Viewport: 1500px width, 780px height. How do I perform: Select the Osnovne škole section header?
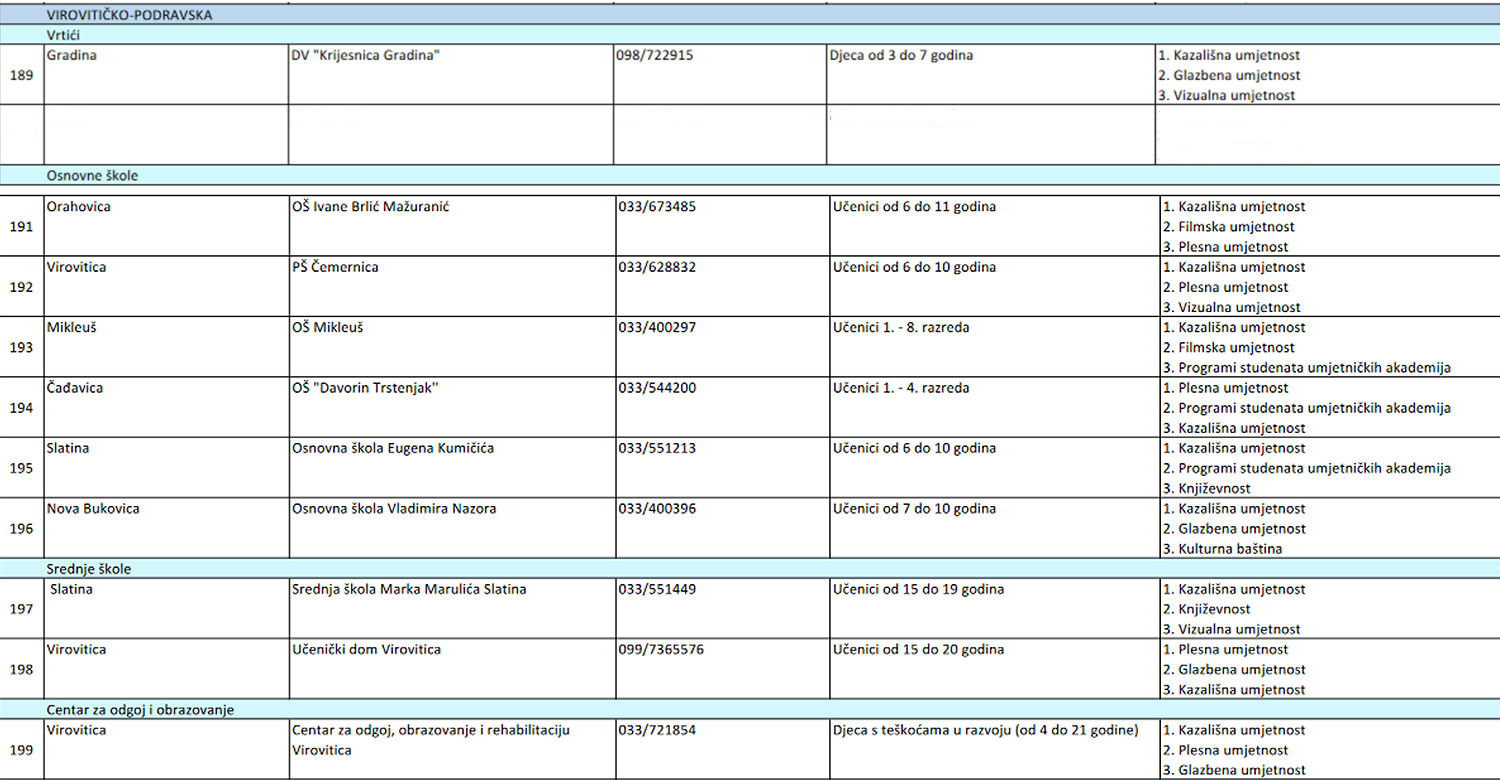750,175
